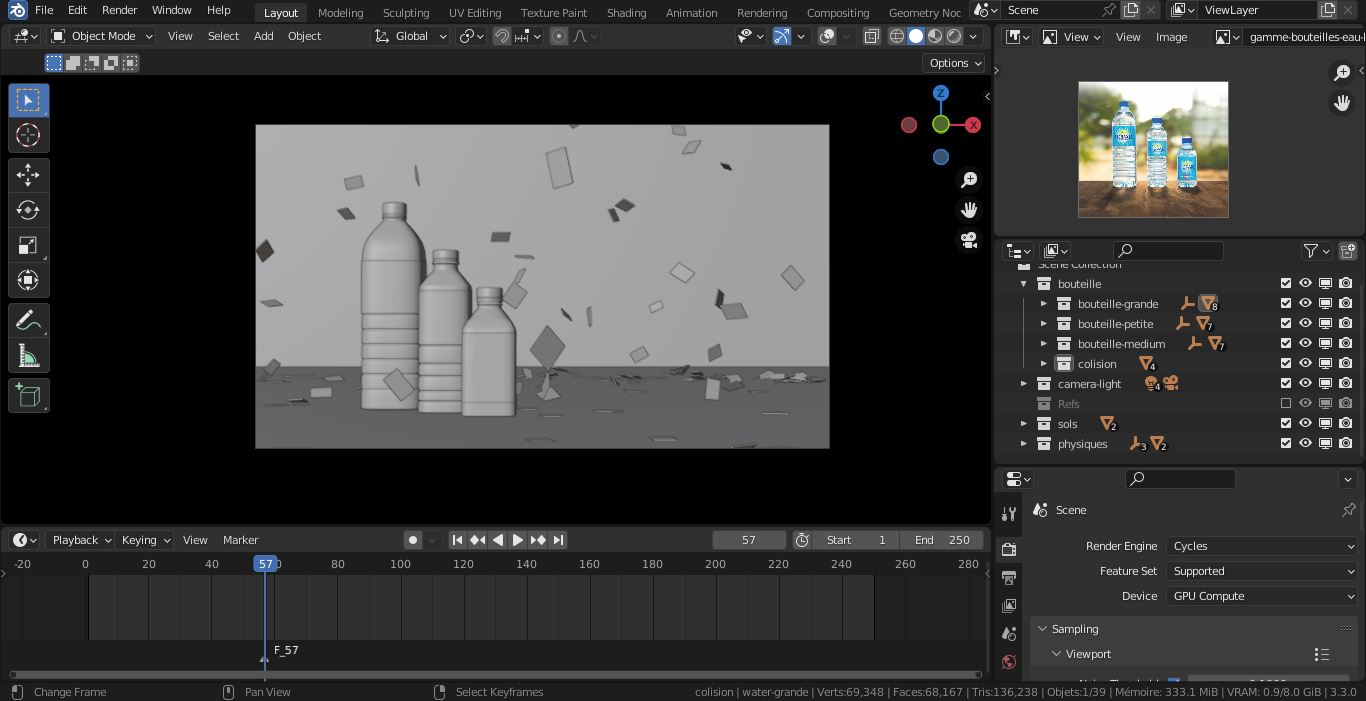Open the Render Engine dropdown
The height and width of the screenshot is (701, 1366).
coord(1262,546)
